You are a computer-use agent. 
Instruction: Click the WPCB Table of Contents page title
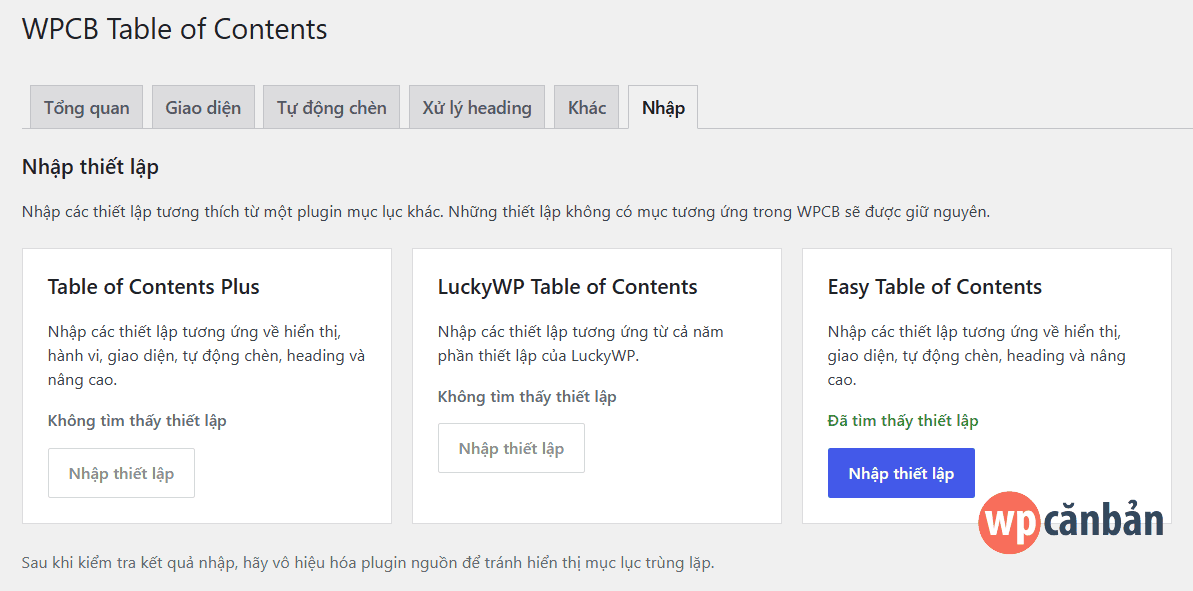(x=175, y=29)
